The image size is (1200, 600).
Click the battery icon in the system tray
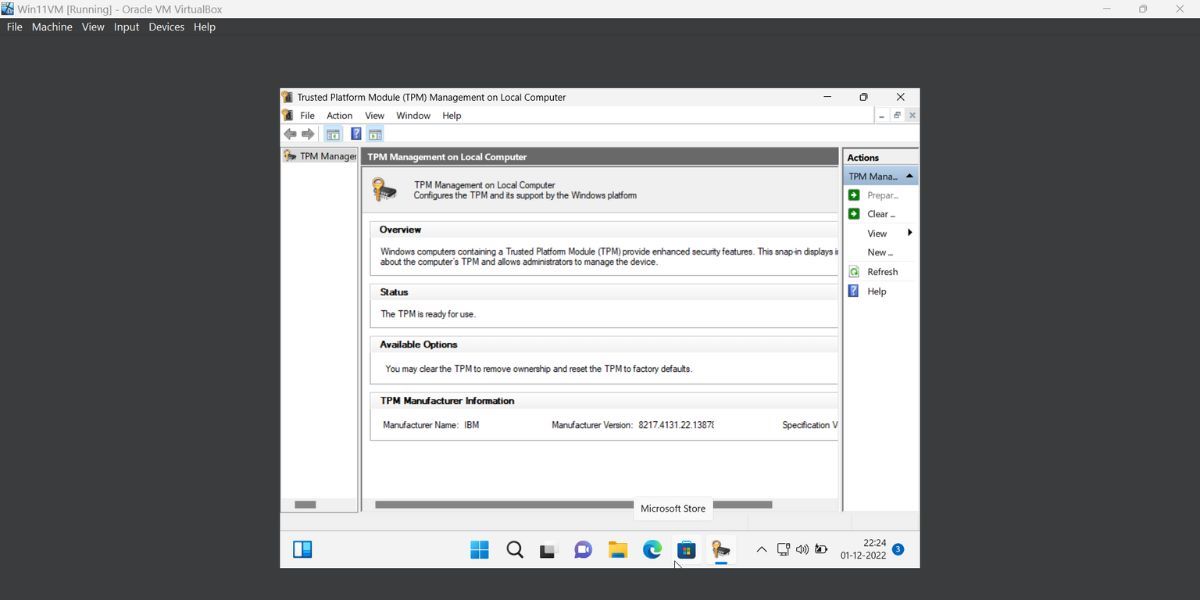coord(821,549)
